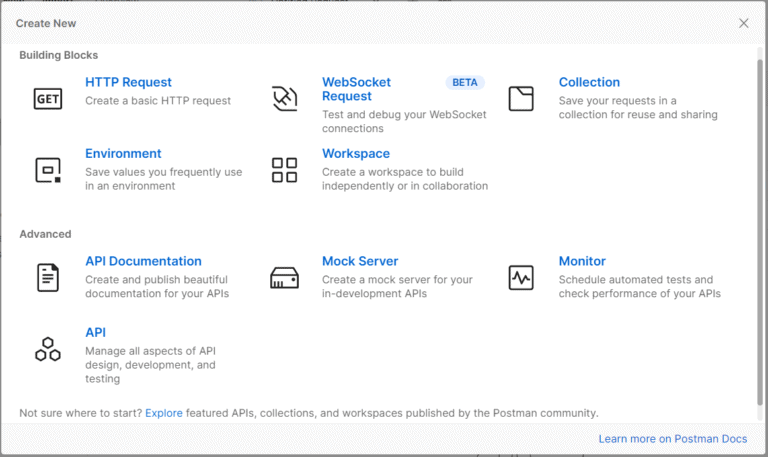Click 'Create a workspace to build independently' text
The image size is (768, 457).
(x=405, y=179)
